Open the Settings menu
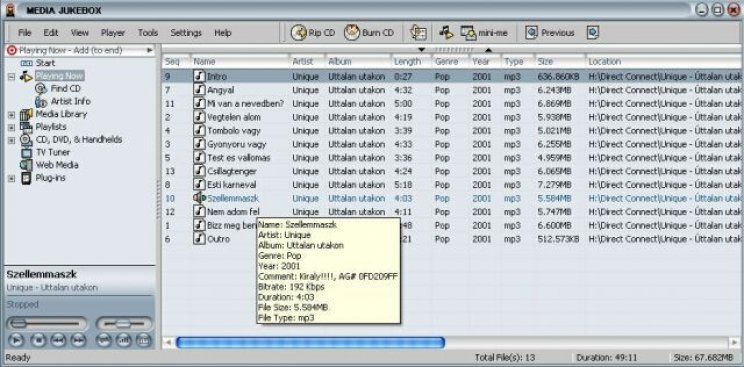 [x=186, y=33]
